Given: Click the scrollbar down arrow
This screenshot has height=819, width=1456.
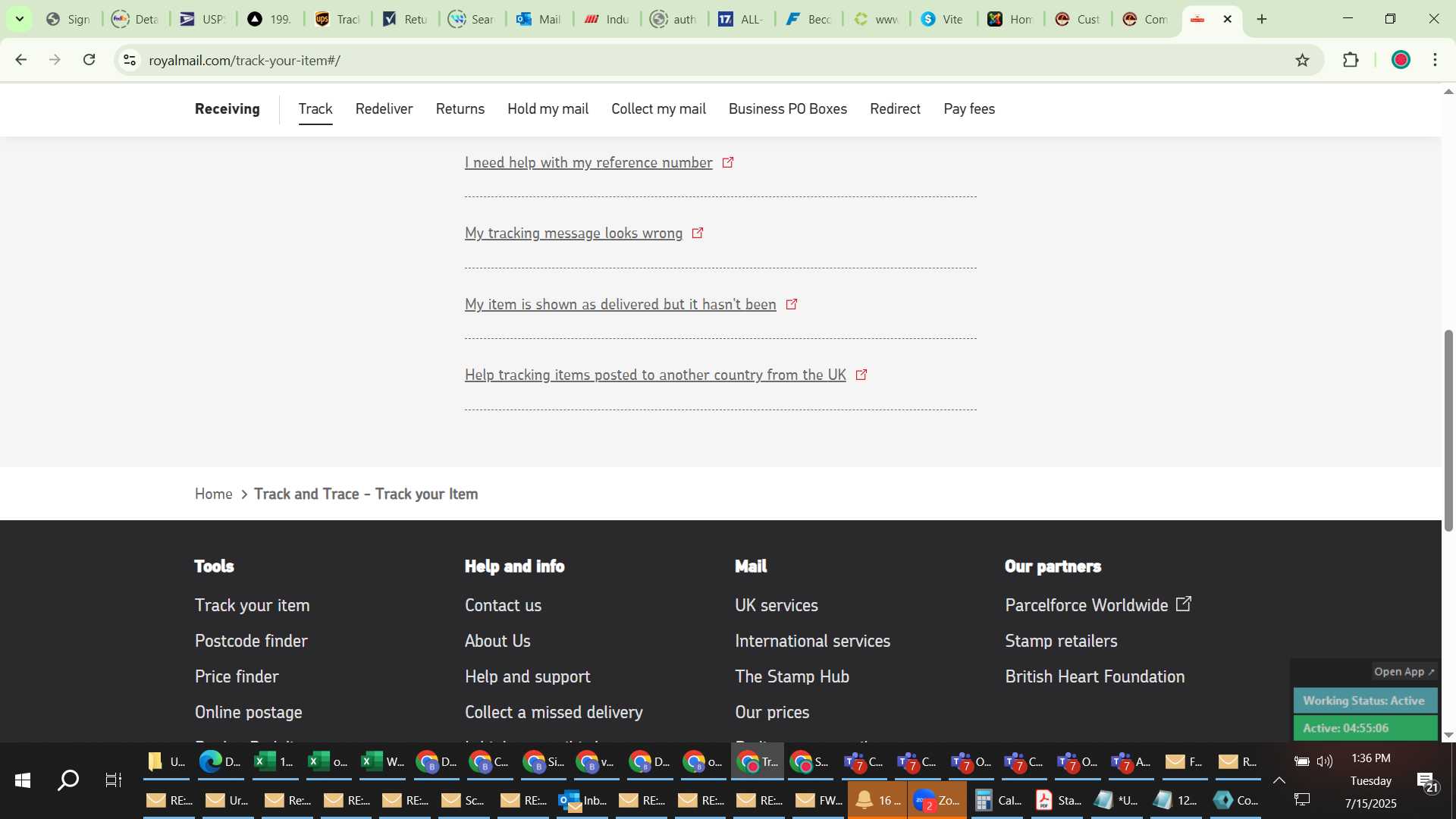Looking at the screenshot, I should pos(1448,735).
